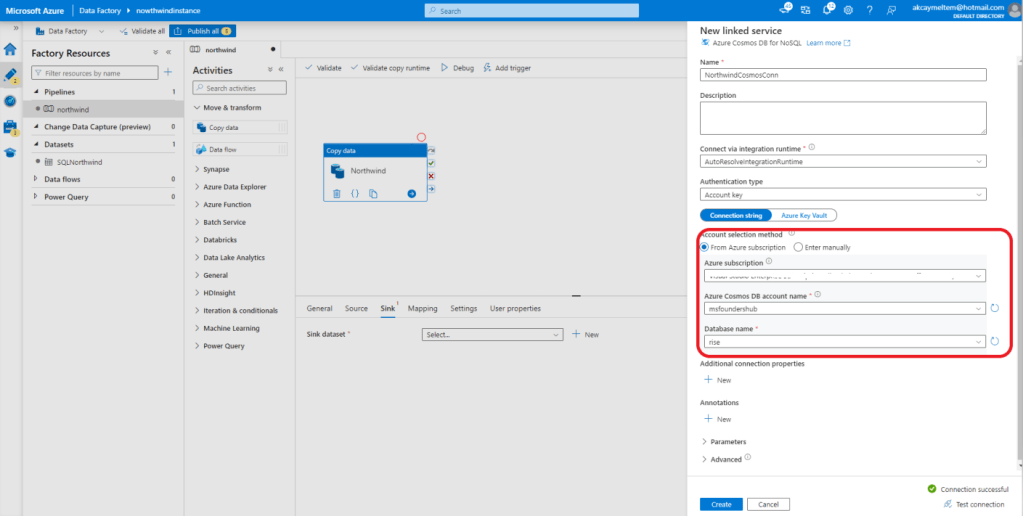Expand the Synapse activities group
The height and width of the screenshot is (516, 1023).
[x=216, y=169]
